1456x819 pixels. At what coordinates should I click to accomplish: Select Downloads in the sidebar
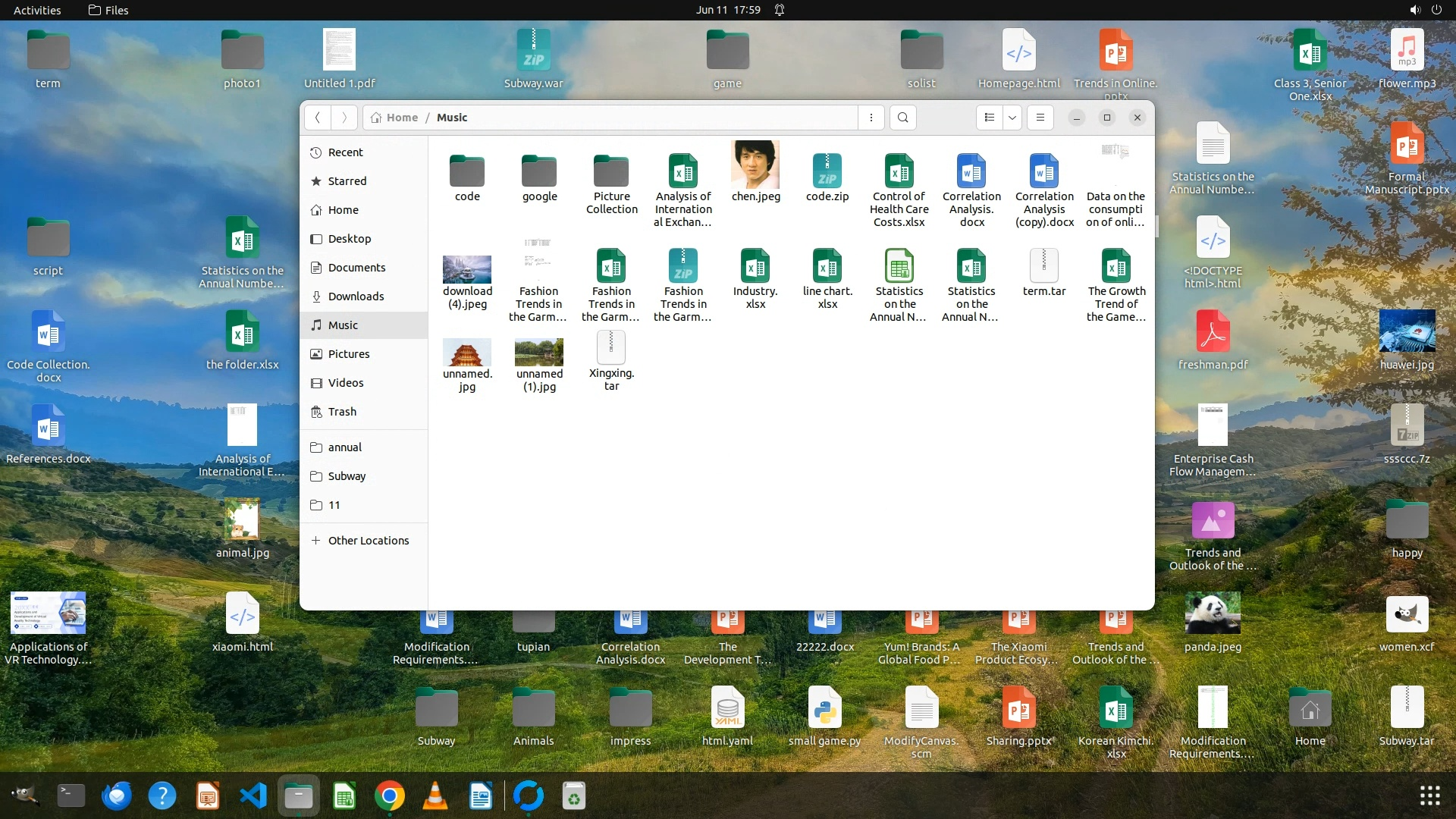(356, 297)
